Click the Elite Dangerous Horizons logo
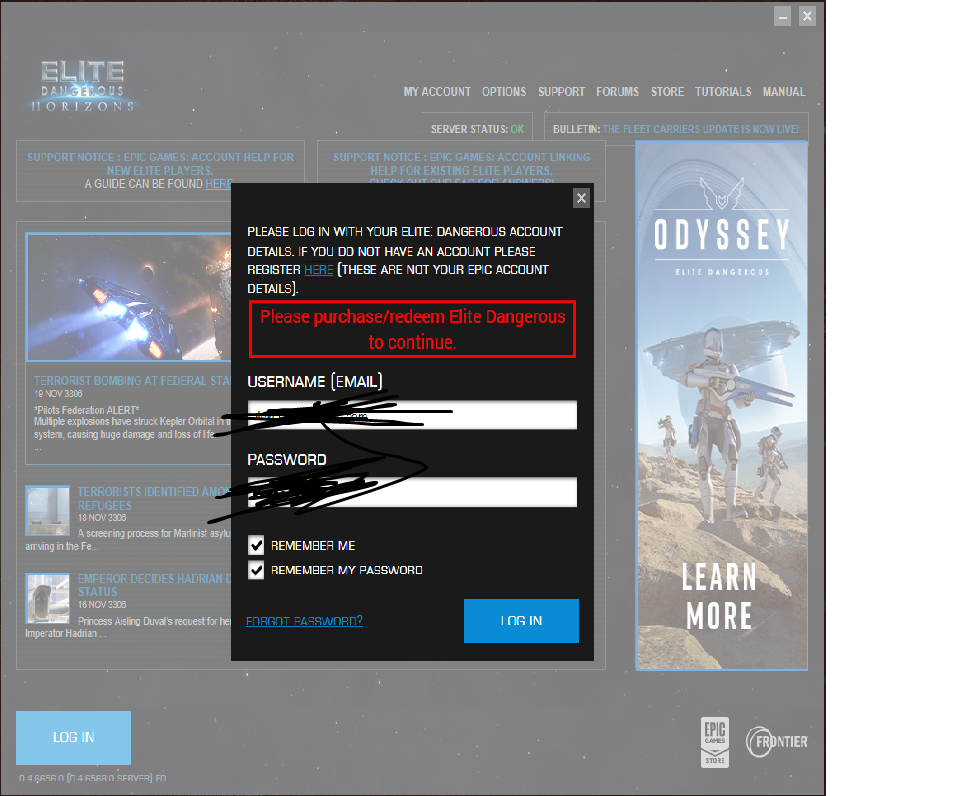 [x=83, y=86]
